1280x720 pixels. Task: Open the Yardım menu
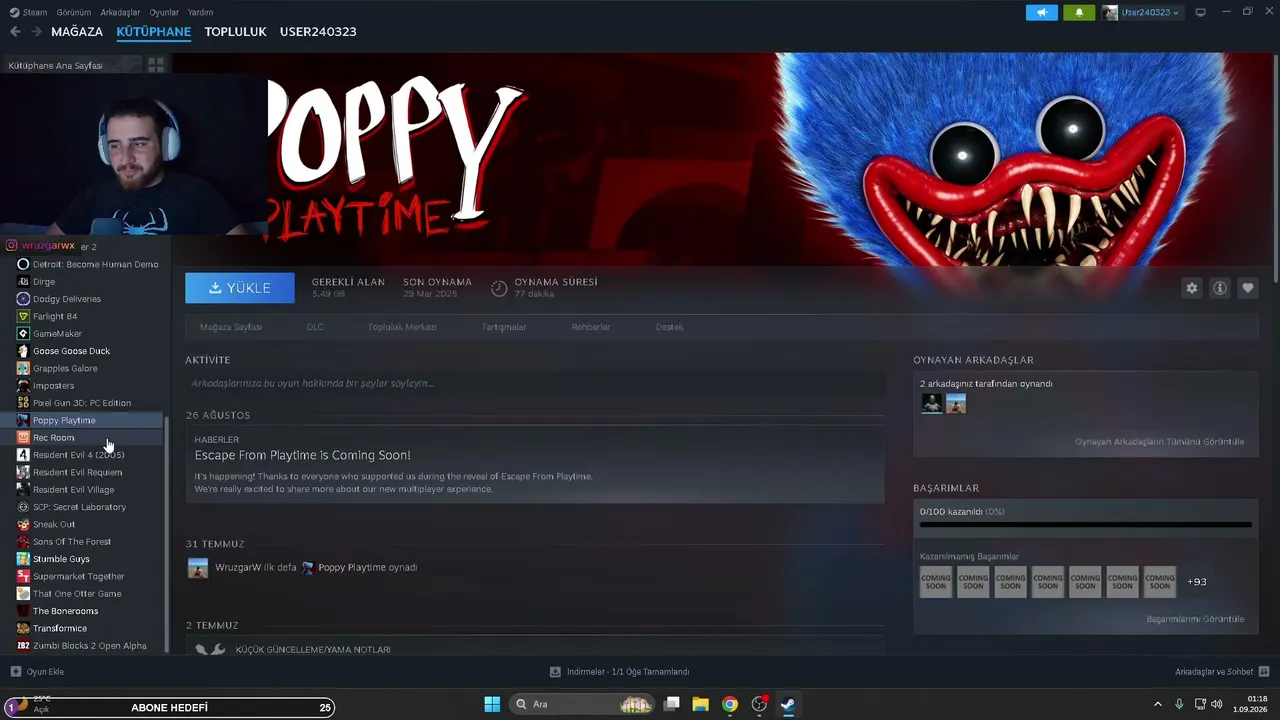pos(200,12)
